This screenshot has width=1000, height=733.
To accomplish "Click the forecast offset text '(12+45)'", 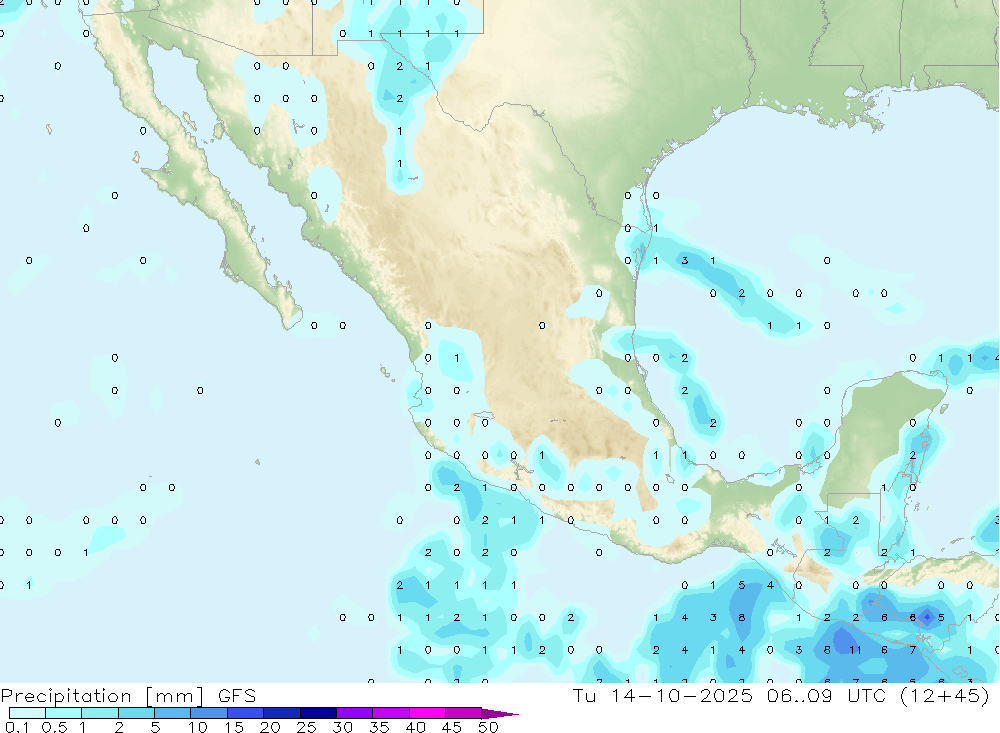I will (945, 695).
